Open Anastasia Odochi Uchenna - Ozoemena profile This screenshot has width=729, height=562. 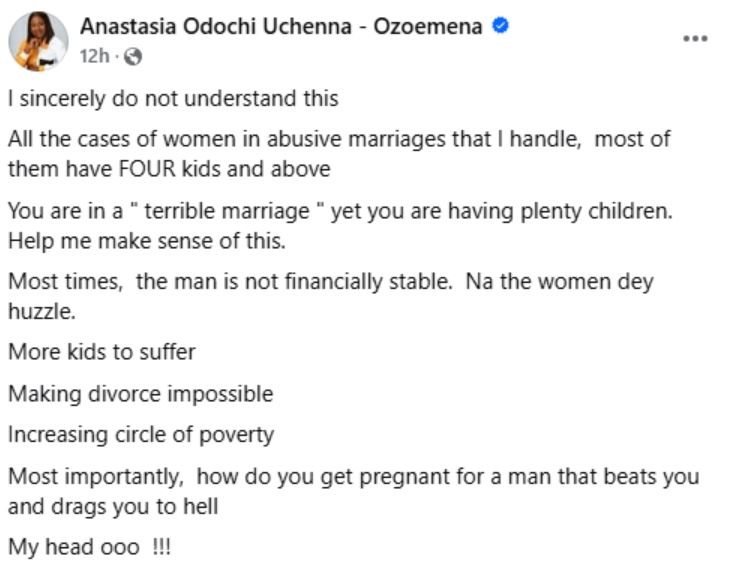tap(283, 27)
